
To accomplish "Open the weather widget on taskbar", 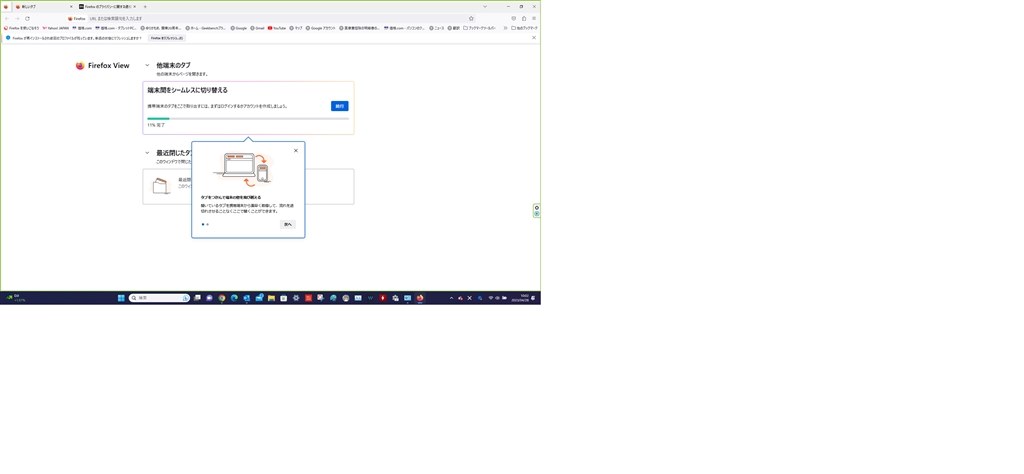I will 16,298.
